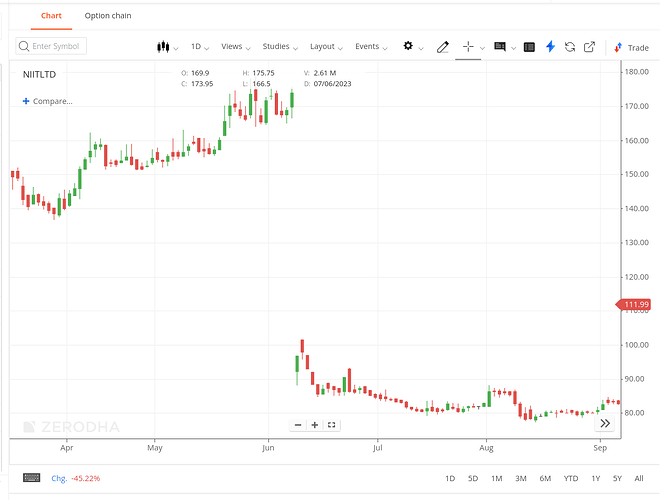Image resolution: width=660 pixels, height=500 pixels.
Task: Toggle full screen chart view
Action: [x=332, y=425]
